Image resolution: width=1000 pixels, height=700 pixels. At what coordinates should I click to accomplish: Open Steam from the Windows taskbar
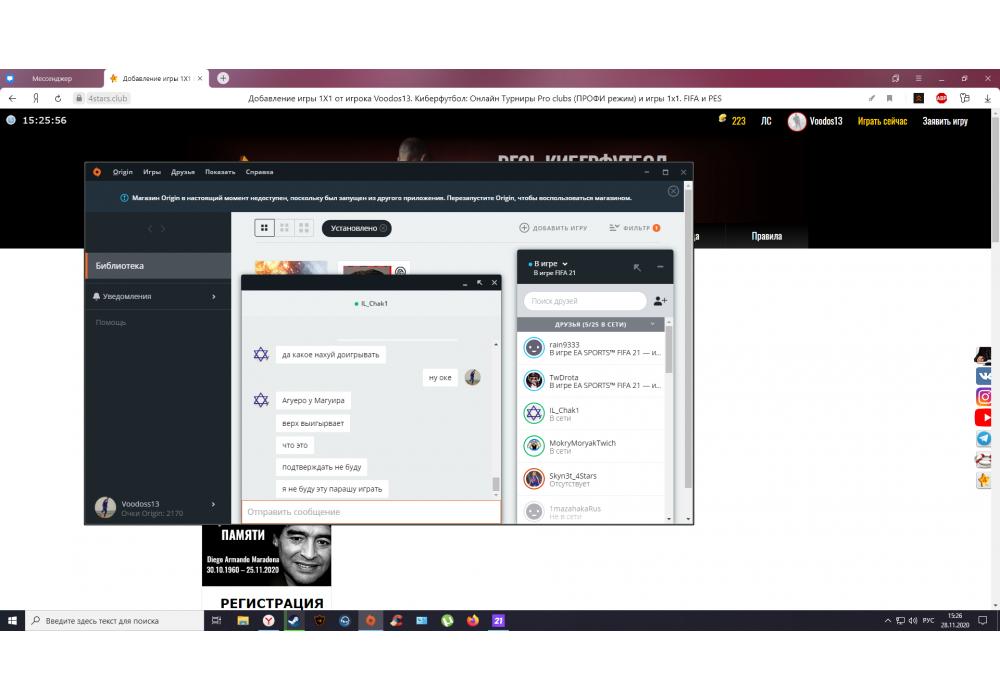click(293, 621)
